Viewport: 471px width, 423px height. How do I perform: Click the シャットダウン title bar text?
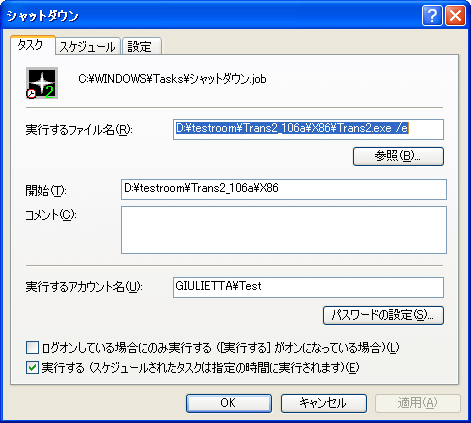click(x=43, y=16)
